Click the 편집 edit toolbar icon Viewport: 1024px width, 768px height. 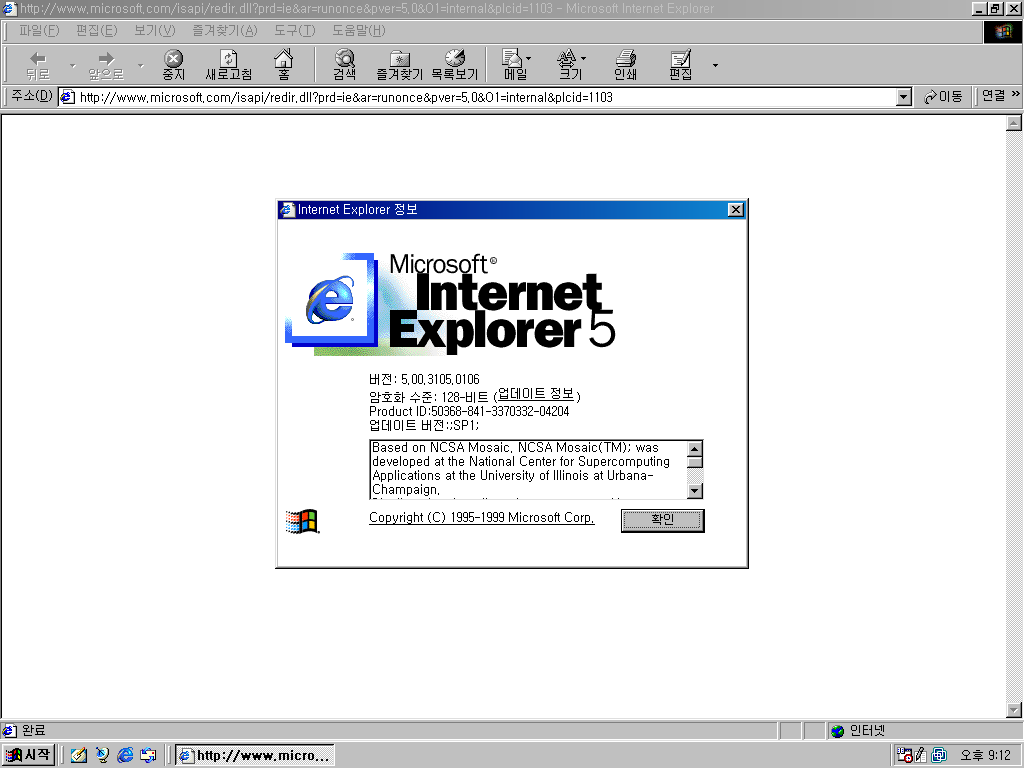[680, 65]
